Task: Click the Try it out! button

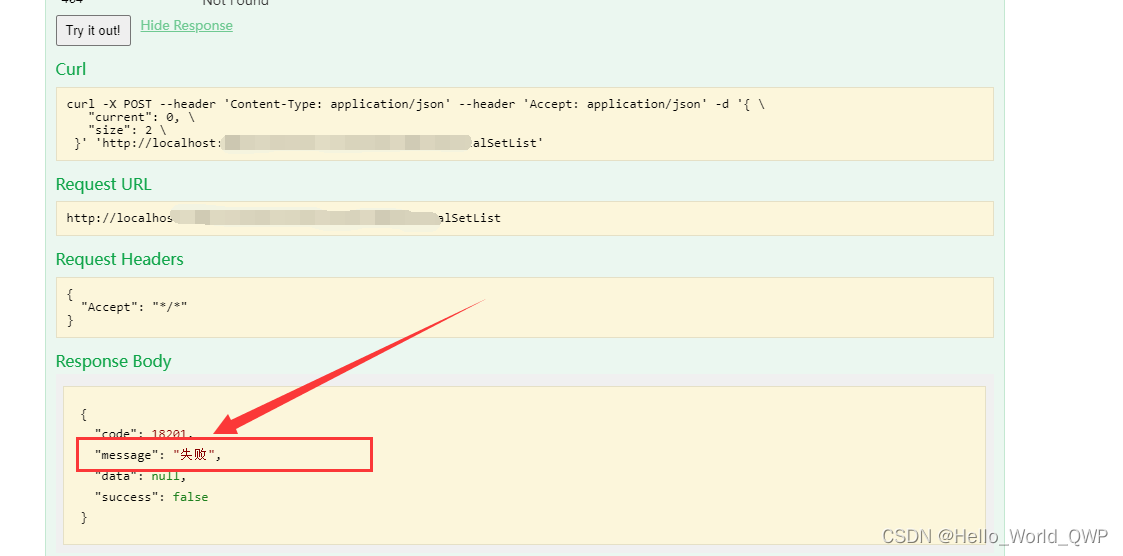Action: click(93, 30)
